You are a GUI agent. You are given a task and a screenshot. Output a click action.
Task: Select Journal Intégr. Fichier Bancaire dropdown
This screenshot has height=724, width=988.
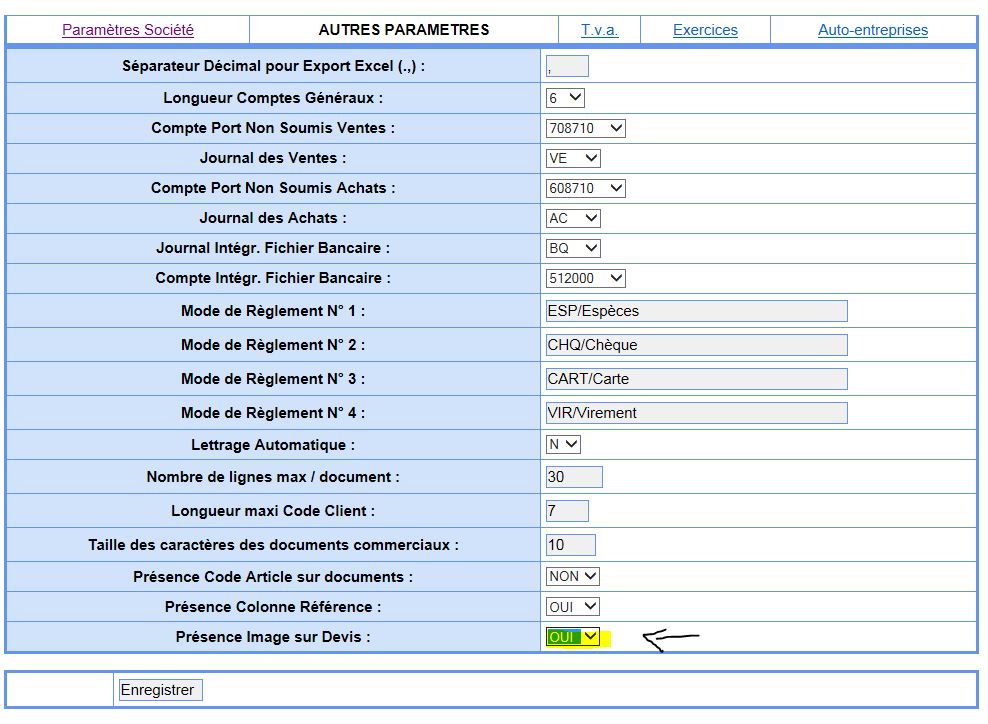coord(573,248)
